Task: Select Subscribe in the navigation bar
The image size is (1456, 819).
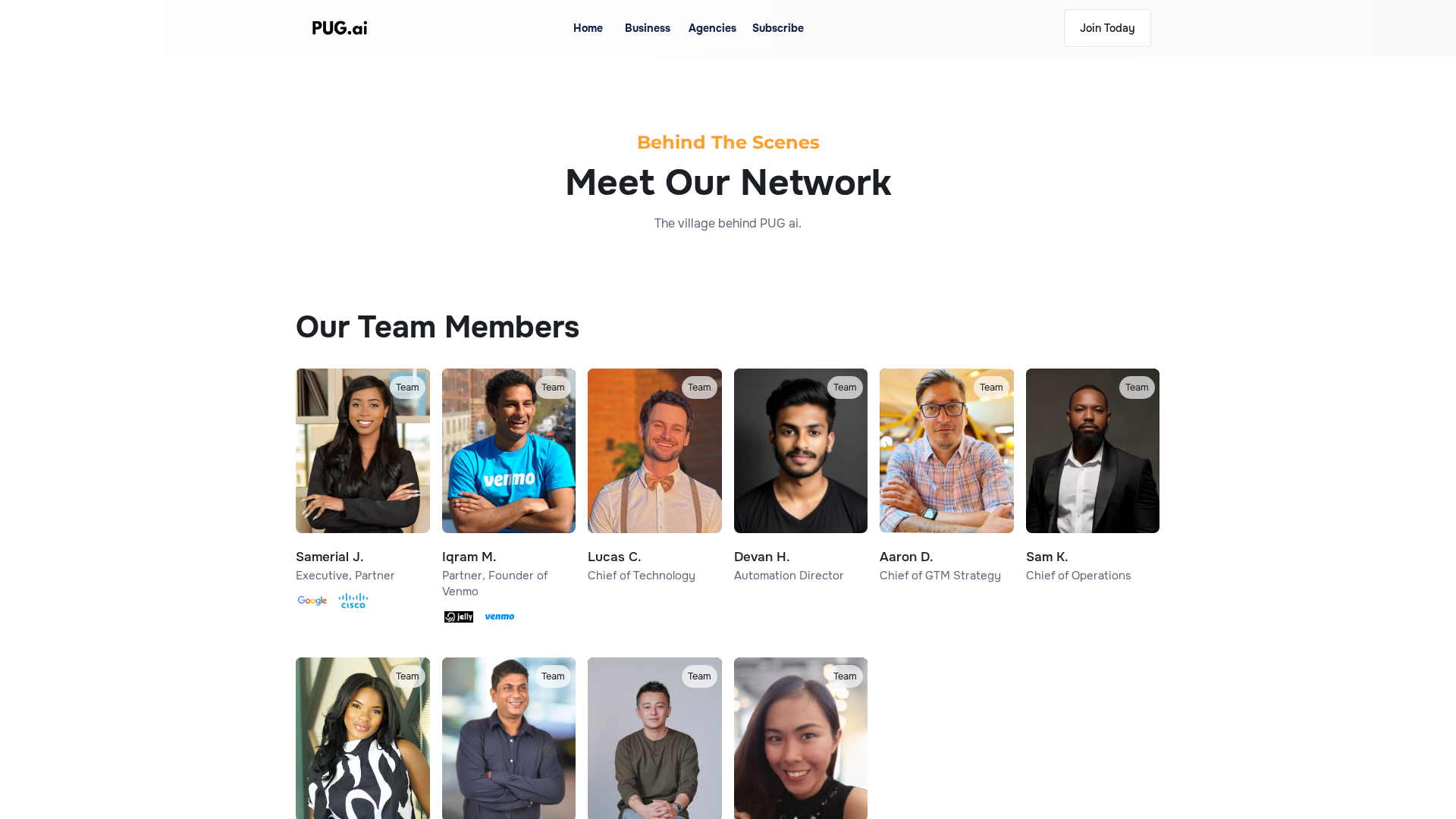Action: coord(778,28)
